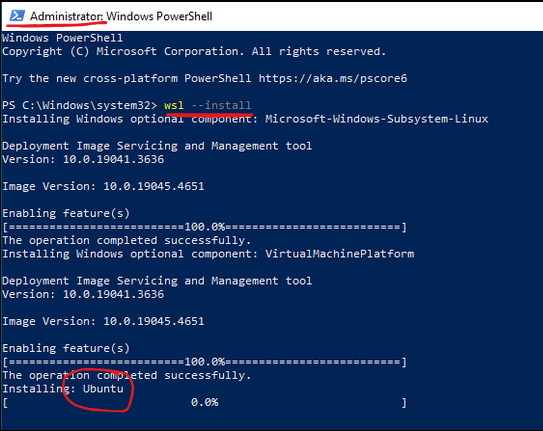Click the first Version: 10.0.19041.3636 line

pyautogui.click(x=83, y=160)
